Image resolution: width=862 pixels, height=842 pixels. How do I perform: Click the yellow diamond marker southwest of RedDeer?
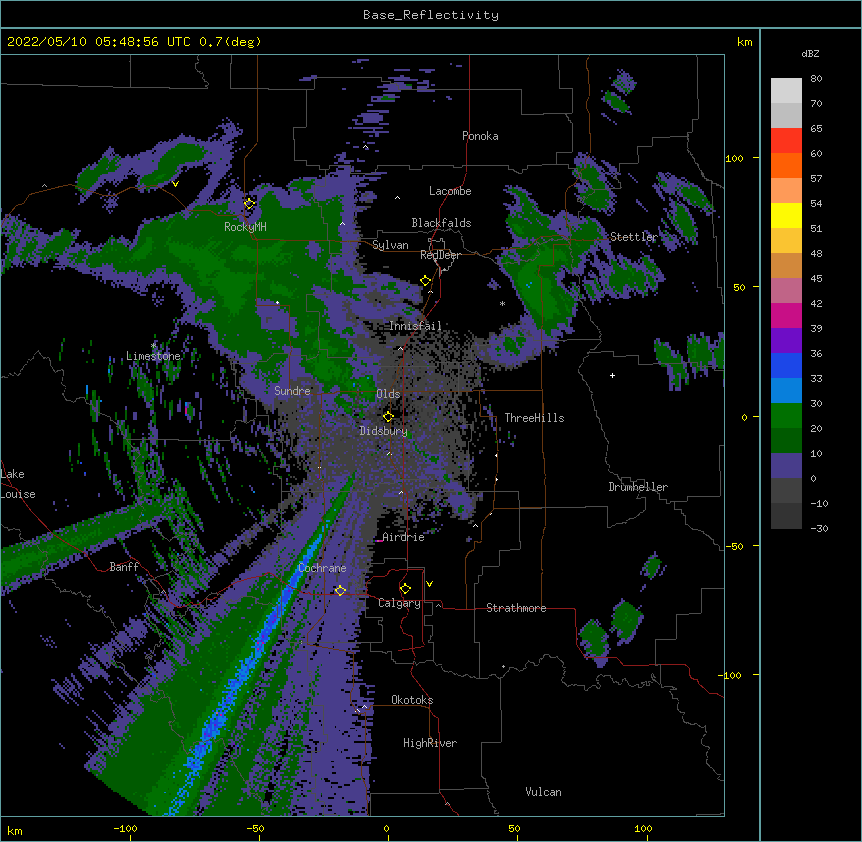[x=426, y=280]
